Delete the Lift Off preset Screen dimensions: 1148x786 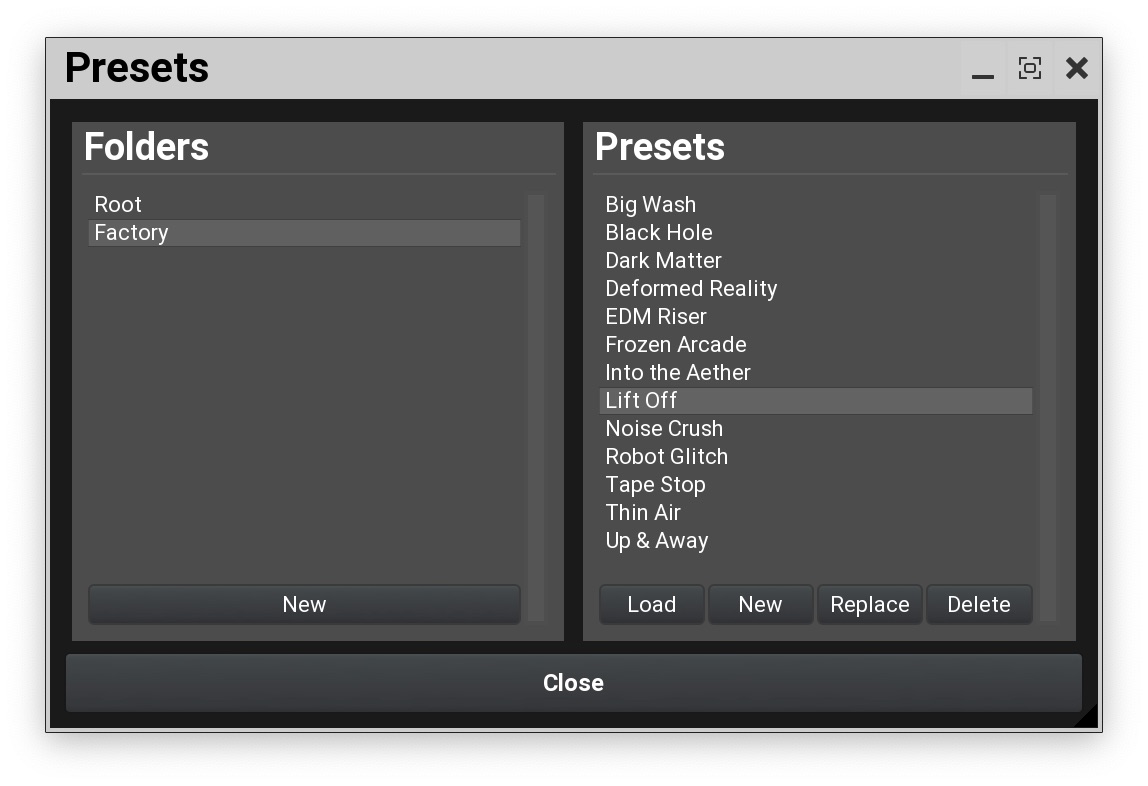point(979,604)
